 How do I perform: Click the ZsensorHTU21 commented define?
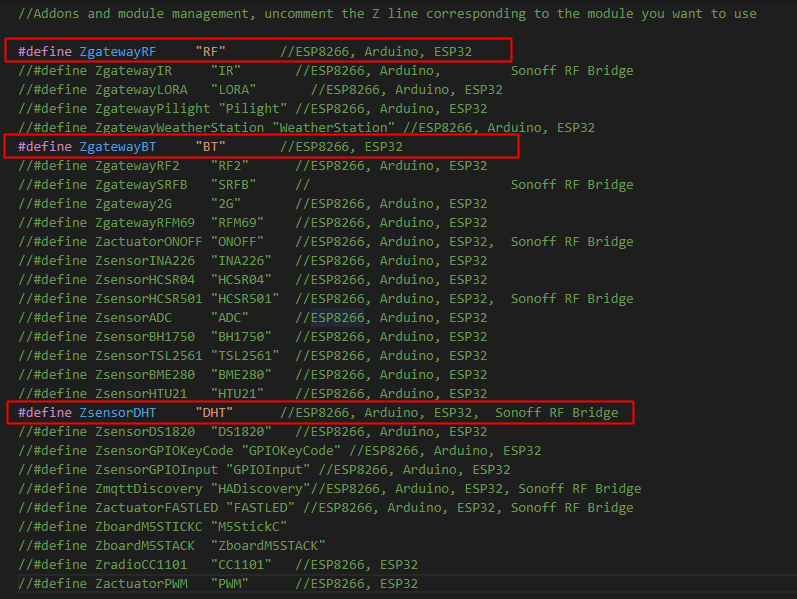pos(253,393)
